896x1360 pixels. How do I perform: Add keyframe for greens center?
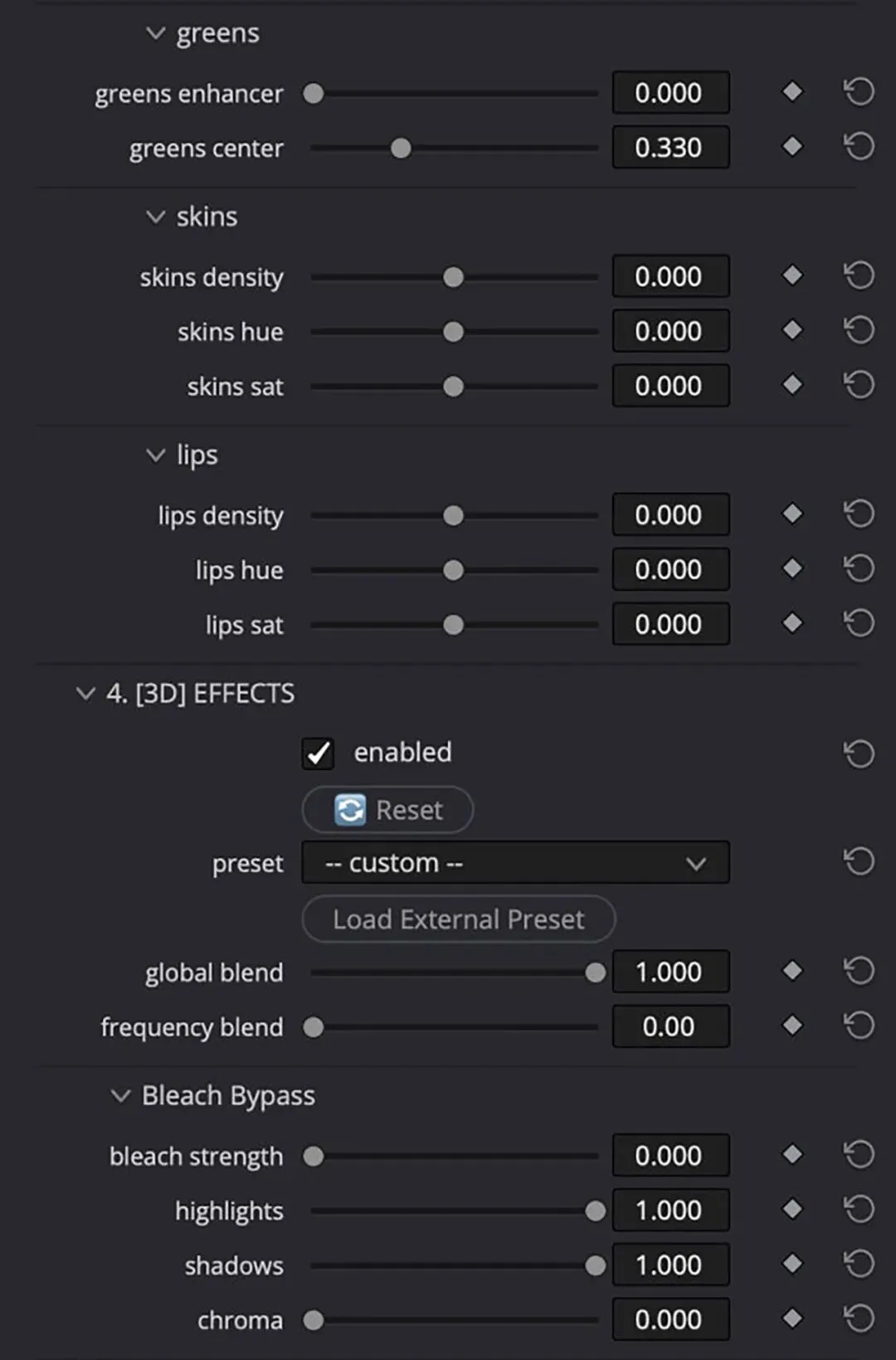(x=792, y=147)
